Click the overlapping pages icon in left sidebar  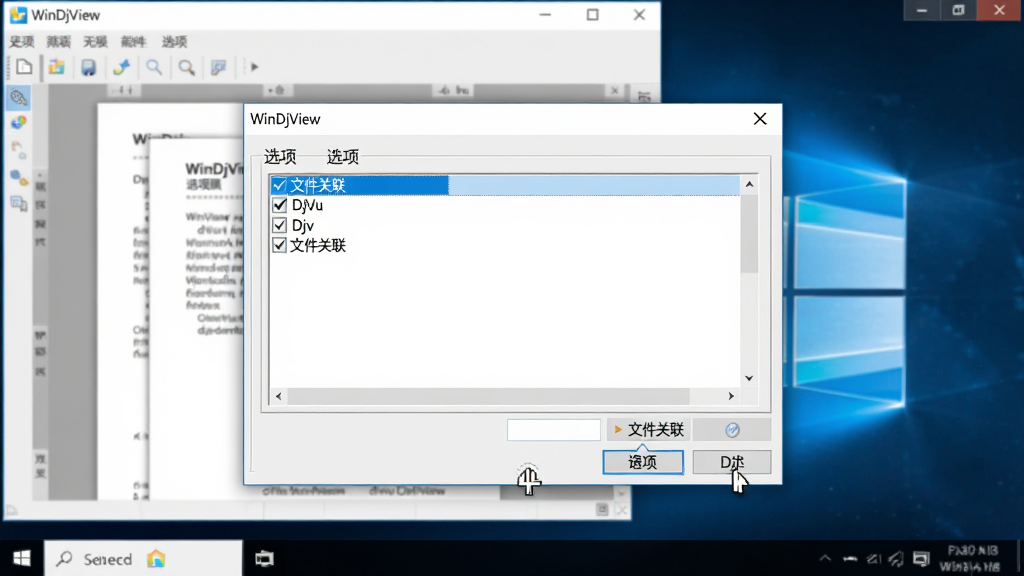pyautogui.click(x=19, y=204)
